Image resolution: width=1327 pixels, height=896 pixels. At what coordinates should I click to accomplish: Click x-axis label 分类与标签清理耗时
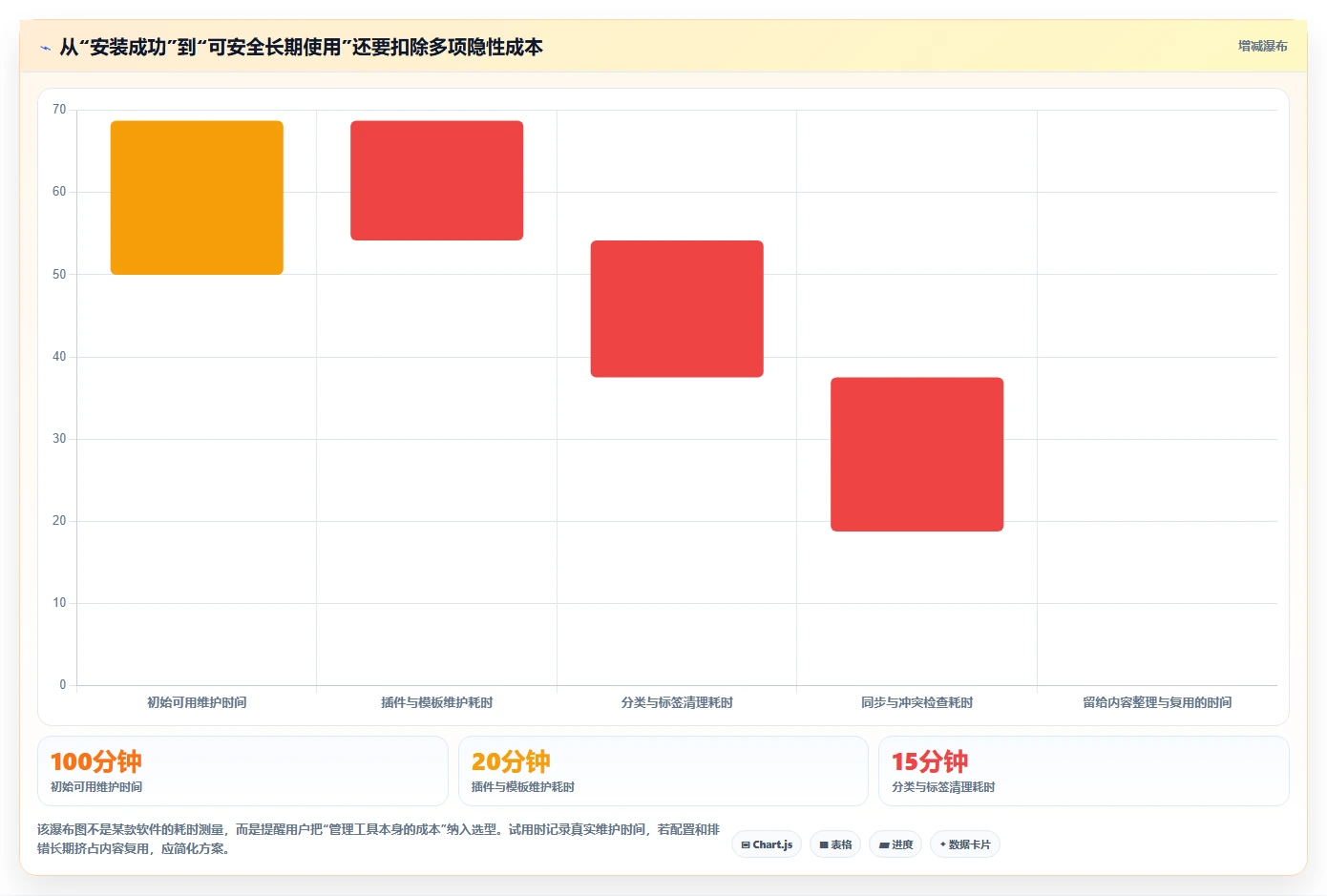point(677,702)
